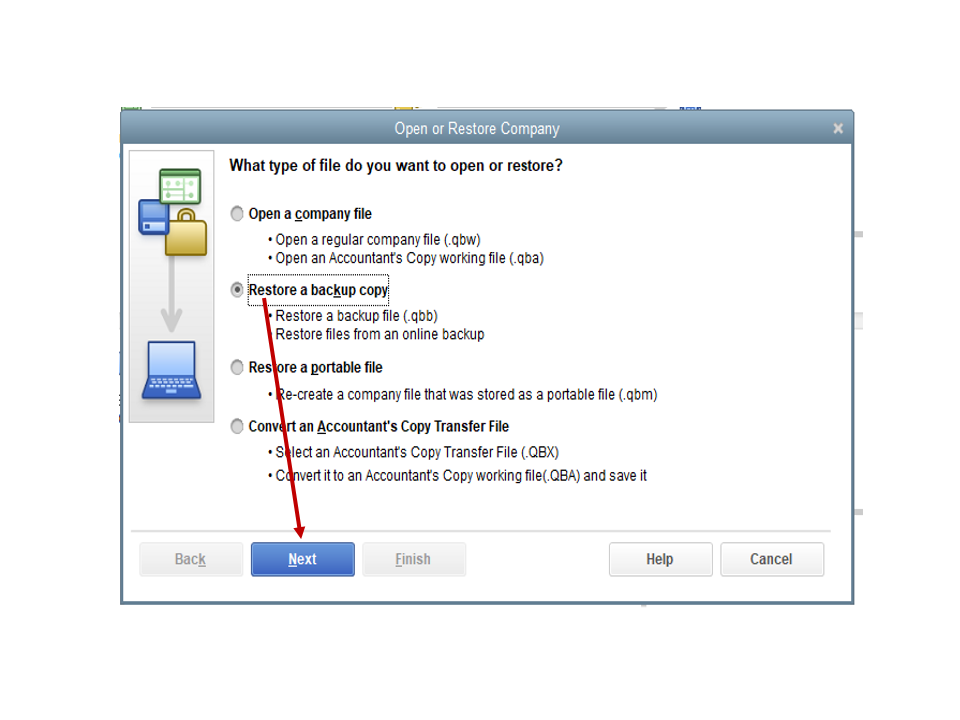Viewport: 960px width, 720px height.
Task: Pick Convert an Accountant's Copy Transfer File
Action: coord(237,426)
